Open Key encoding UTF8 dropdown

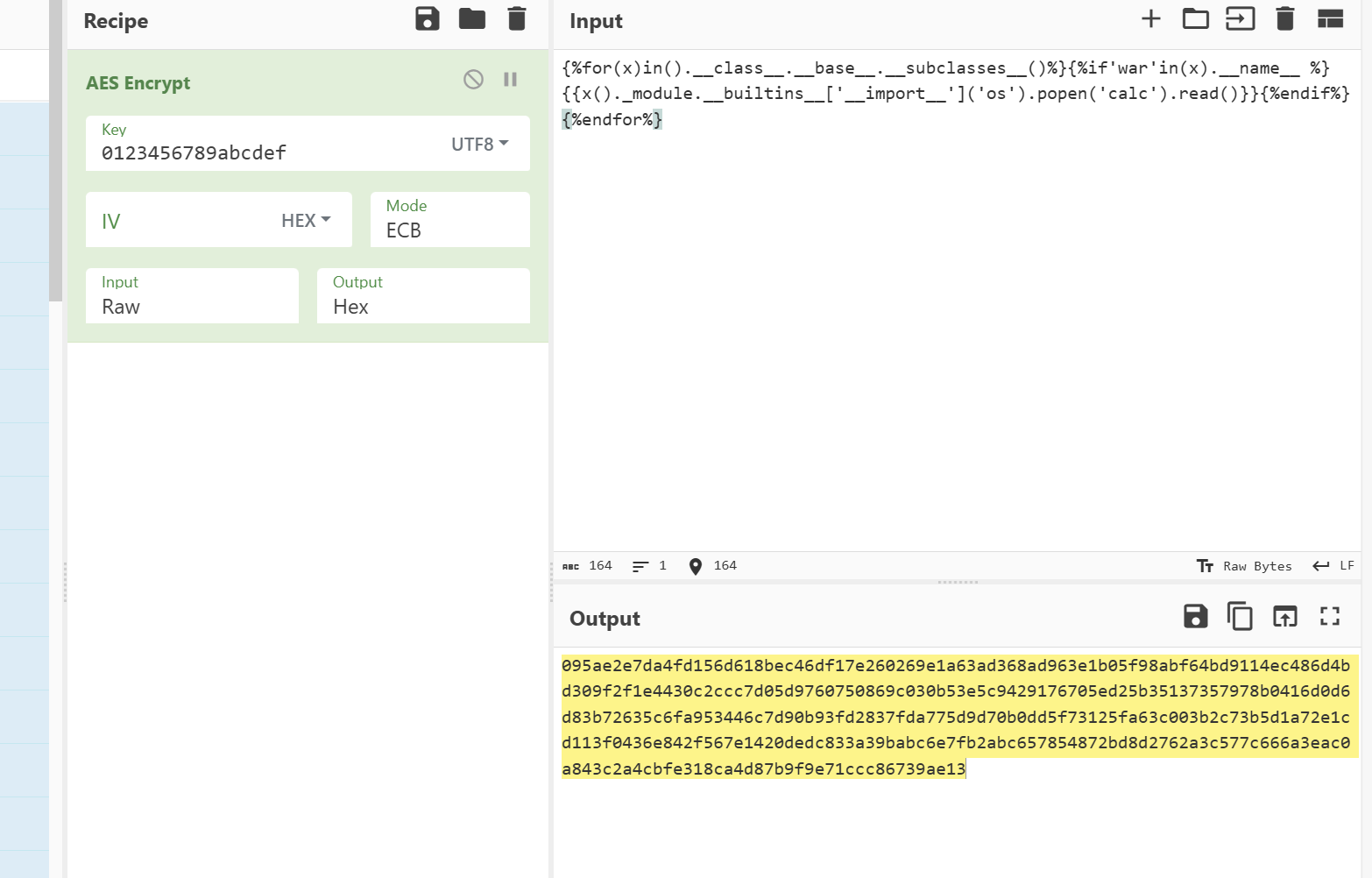pos(479,145)
